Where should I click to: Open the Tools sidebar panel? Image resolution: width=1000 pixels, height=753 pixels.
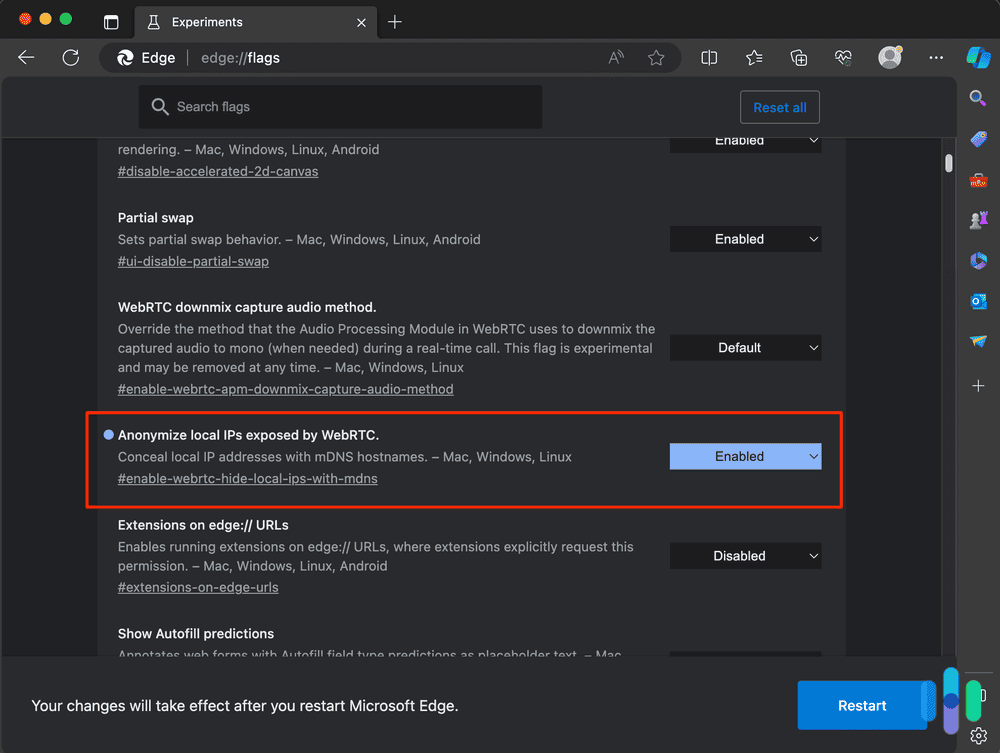point(978,180)
